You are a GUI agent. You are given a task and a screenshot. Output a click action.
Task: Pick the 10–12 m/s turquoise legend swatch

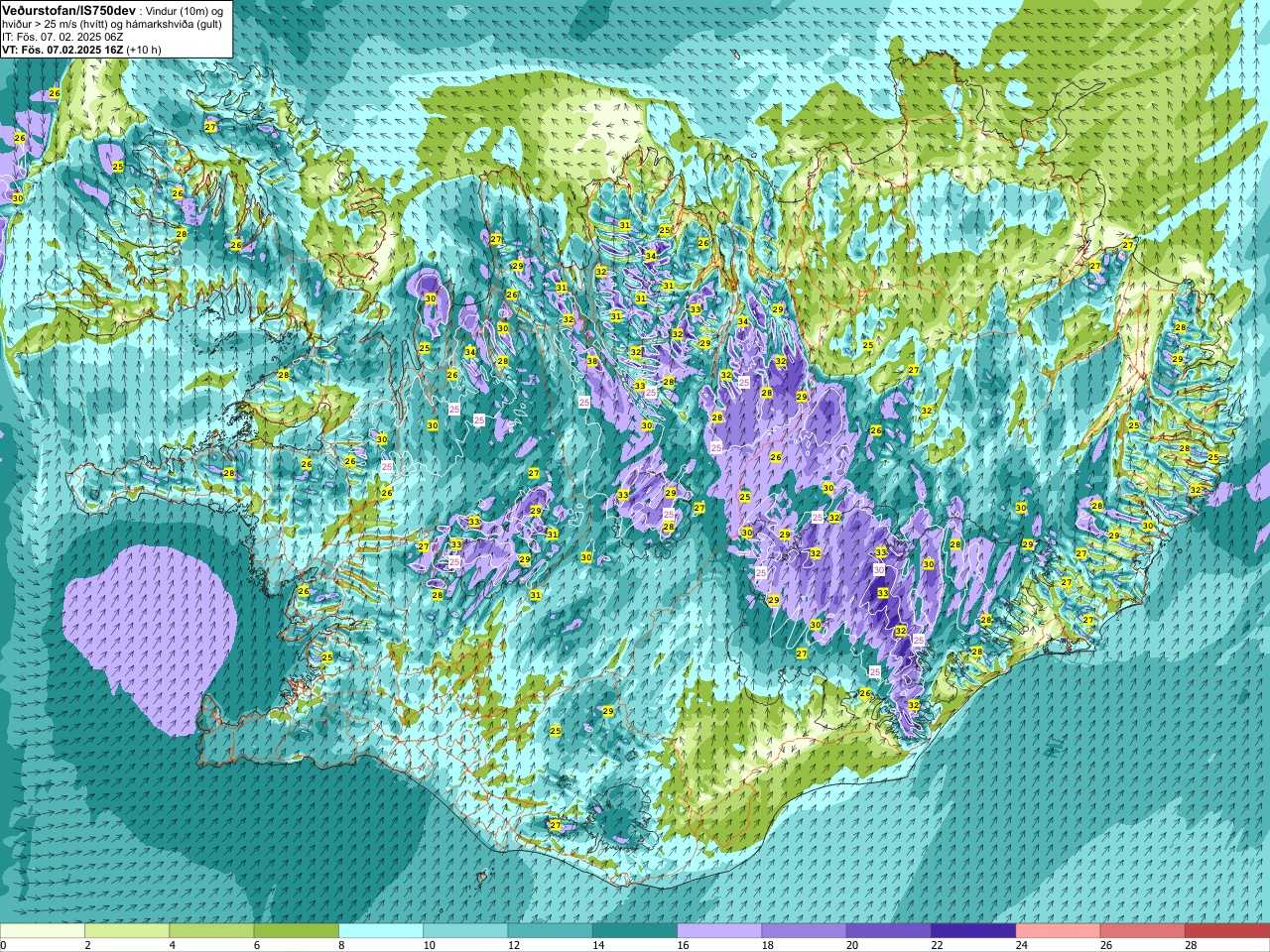coord(465,931)
